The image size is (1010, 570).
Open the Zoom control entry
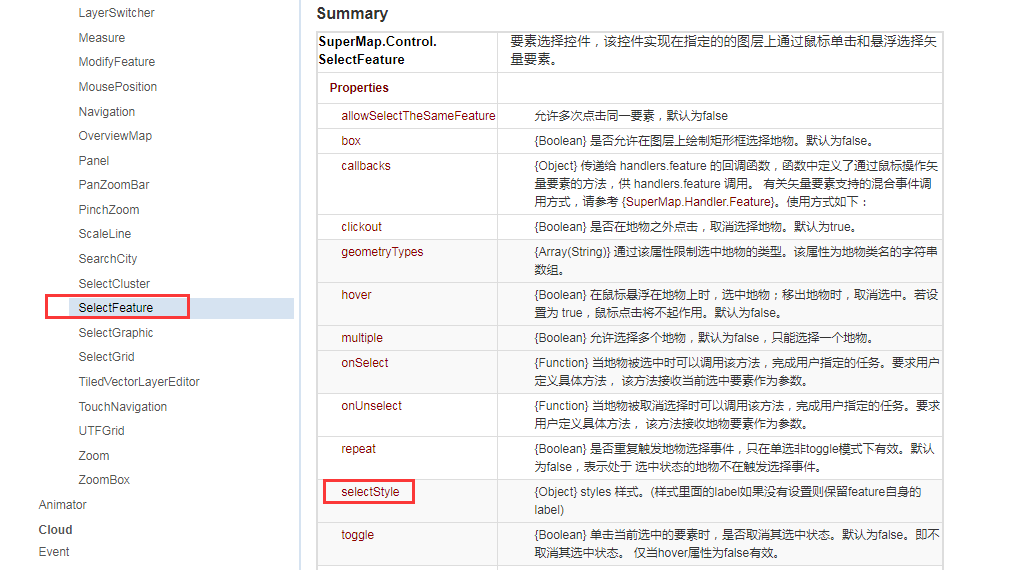[94, 456]
